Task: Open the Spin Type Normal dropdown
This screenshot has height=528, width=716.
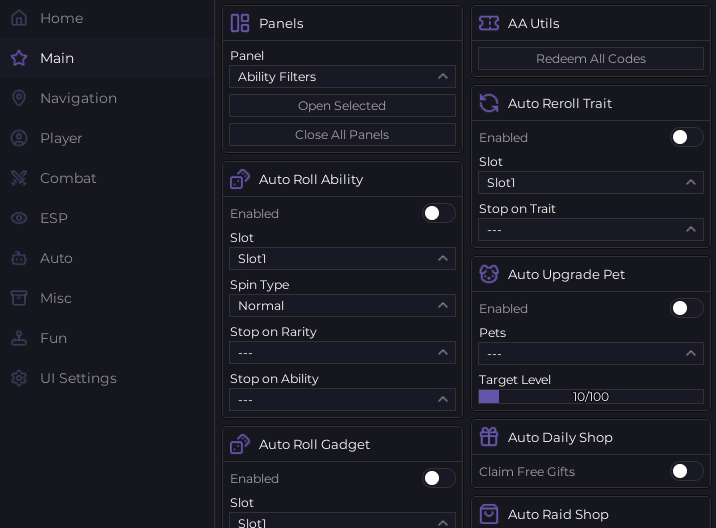Action: tap(342, 306)
